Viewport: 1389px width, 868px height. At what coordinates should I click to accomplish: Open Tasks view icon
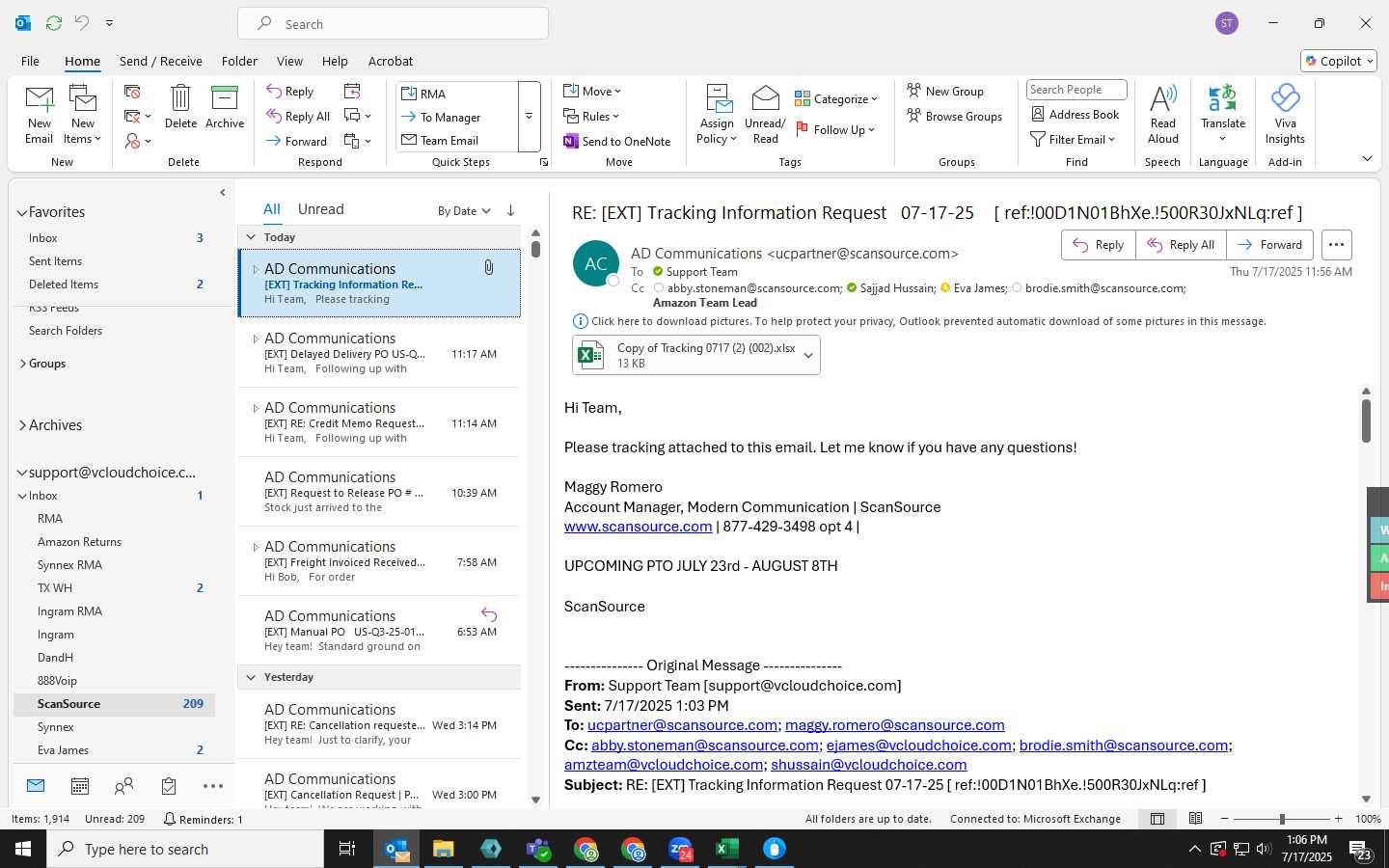pos(169,787)
